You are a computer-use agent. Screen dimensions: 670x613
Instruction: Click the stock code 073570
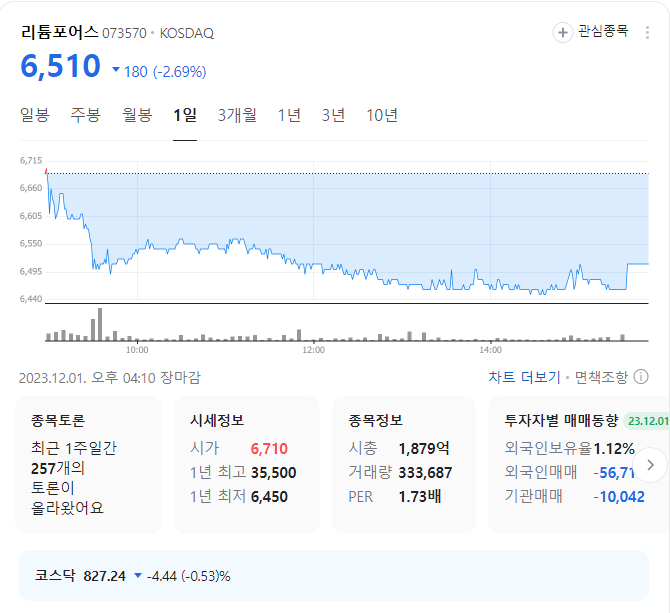click(124, 33)
